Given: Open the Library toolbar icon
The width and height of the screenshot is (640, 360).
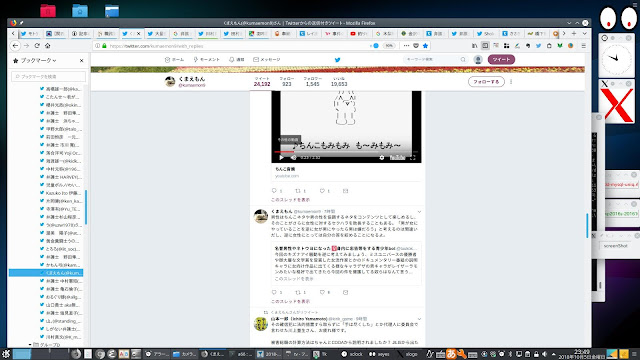Looking at the screenshot, I should (x=474, y=46).
